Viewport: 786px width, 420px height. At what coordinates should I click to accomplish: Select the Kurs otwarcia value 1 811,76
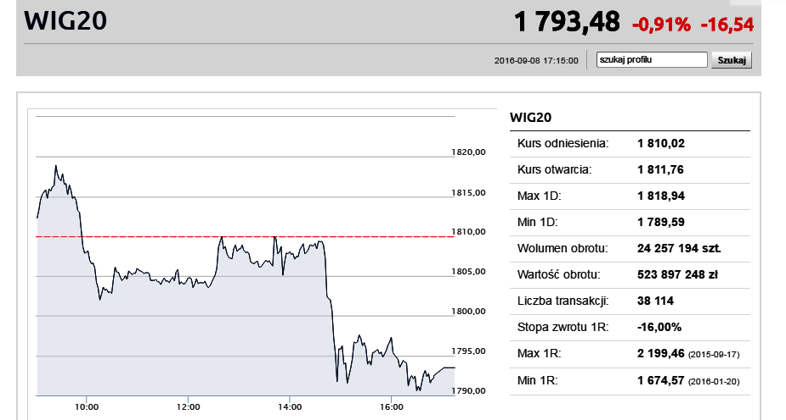point(661,170)
